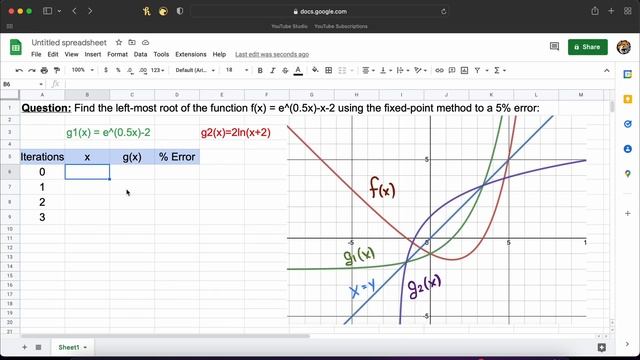640x360 pixels.
Task: Open the Tools menu
Action: point(161,54)
